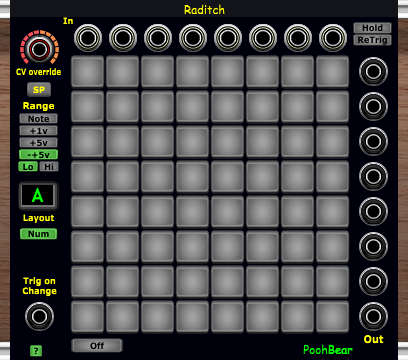Viewport: 408px width, 360px height.
Task: Click the third-row output jack
Action: pyautogui.click(x=373, y=141)
